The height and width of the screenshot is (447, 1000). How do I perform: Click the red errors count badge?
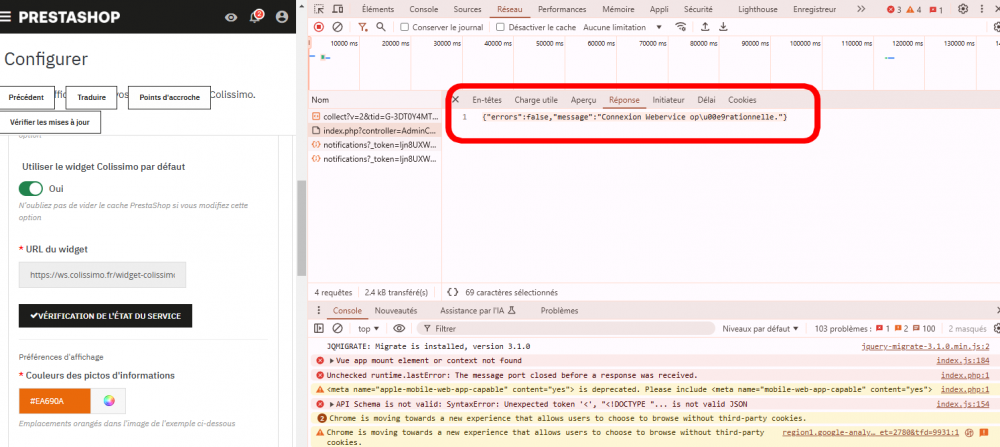coord(895,10)
